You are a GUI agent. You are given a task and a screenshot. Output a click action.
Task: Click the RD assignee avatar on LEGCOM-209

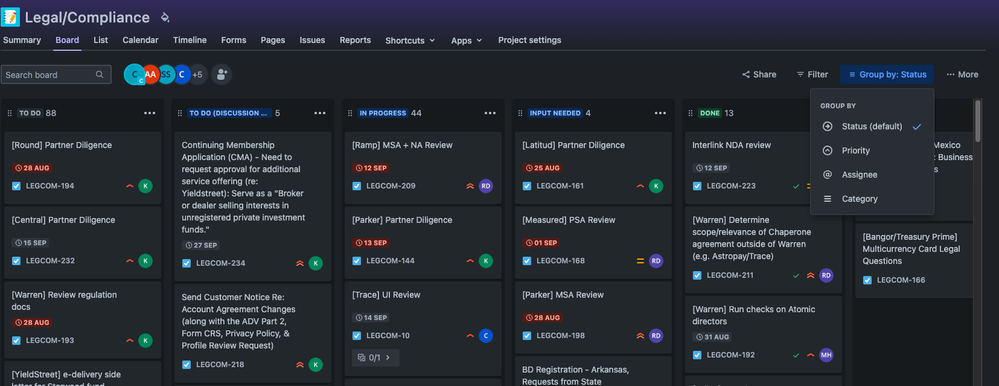click(486, 186)
